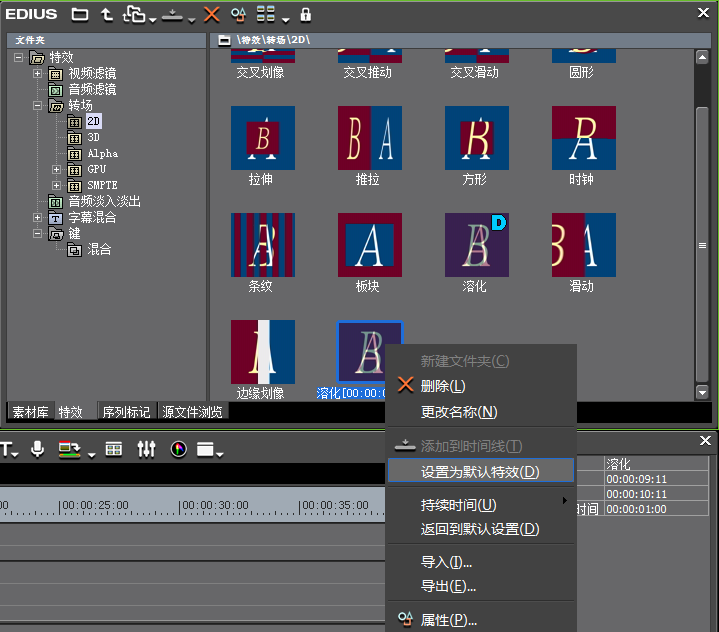Screen dimensions: 719x632
Task: Click the move up one folder icon
Action: (x=105, y=15)
